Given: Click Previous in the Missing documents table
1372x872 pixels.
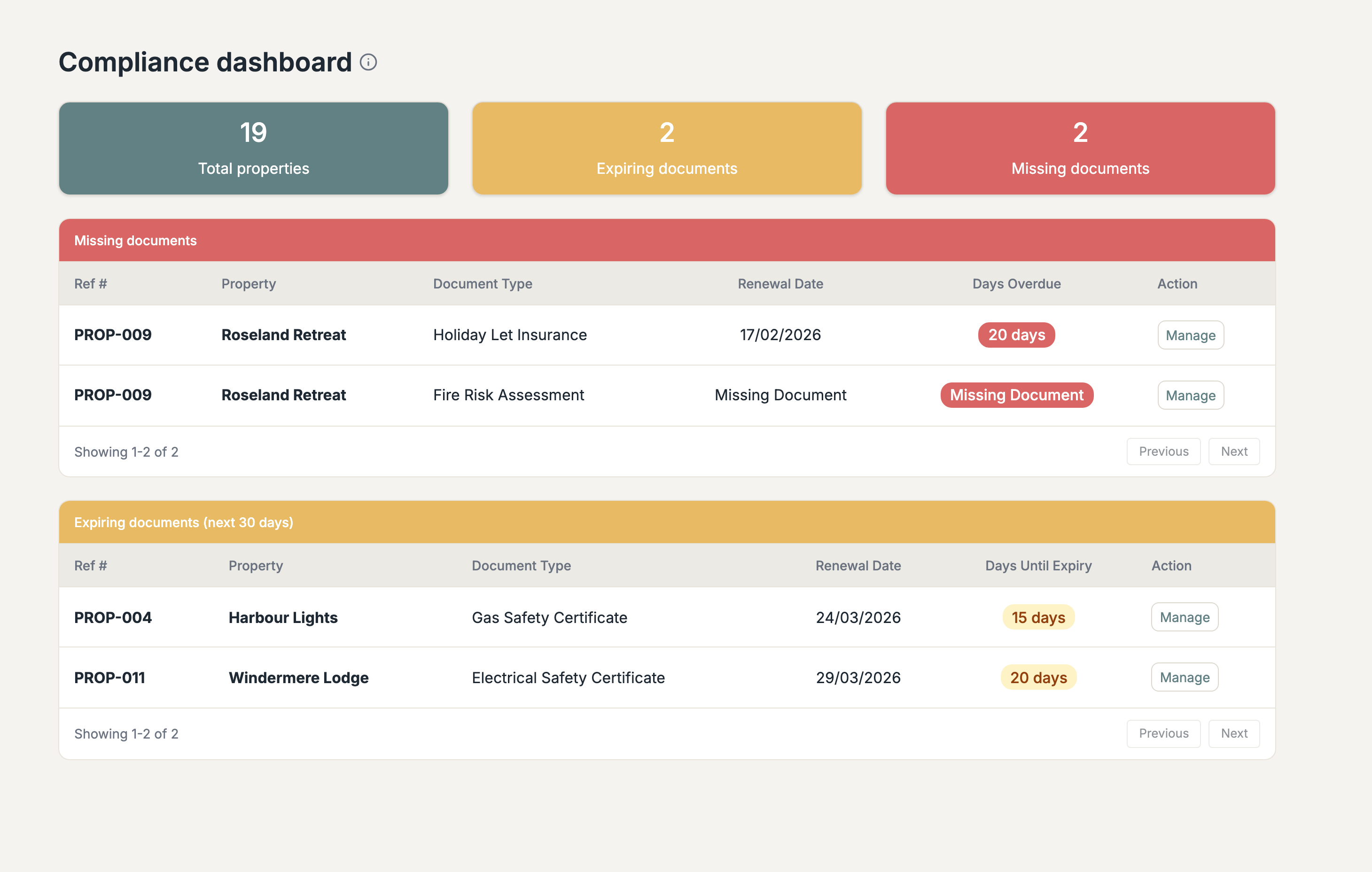Looking at the screenshot, I should 1163,451.
